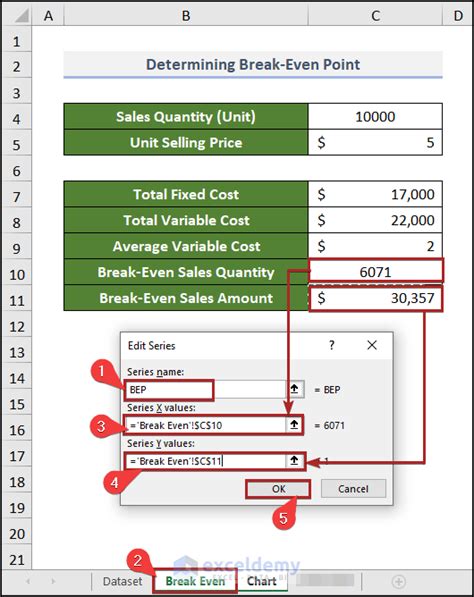Image resolution: width=474 pixels, height=597 pixels.
Task: Select column A header
Action: (x=48, y=16)
